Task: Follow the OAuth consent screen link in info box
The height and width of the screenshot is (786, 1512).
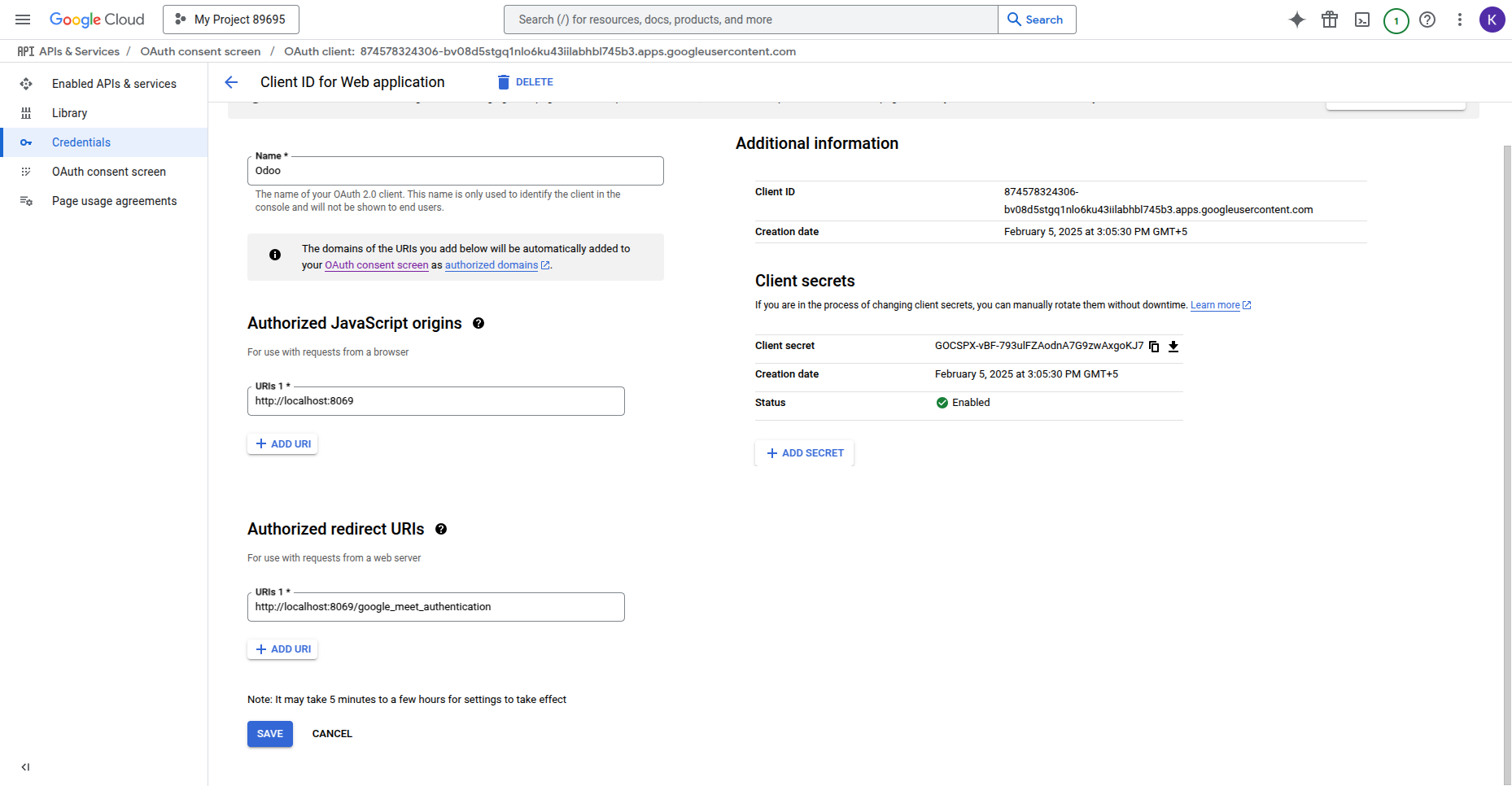Action: (x=377, y=265)
